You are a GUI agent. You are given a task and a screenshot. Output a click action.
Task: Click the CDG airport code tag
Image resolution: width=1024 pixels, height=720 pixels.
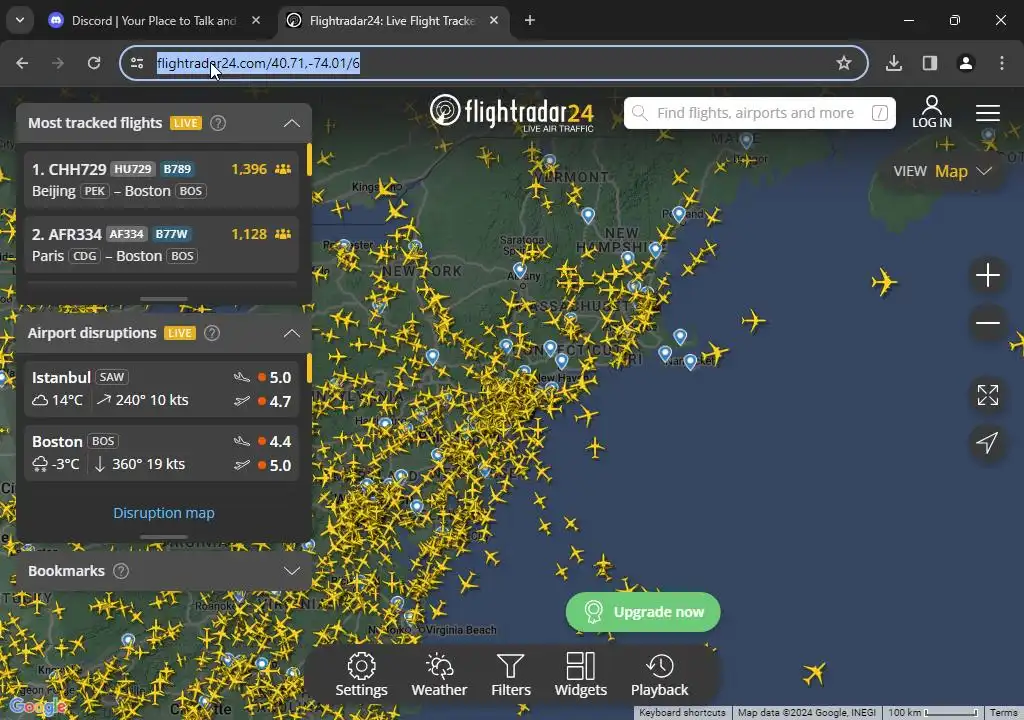[85, 256]
